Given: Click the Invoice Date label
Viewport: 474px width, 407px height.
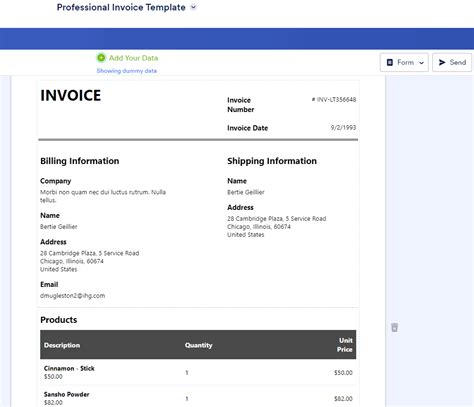Looking at the screenshot, I should [248, 128].
